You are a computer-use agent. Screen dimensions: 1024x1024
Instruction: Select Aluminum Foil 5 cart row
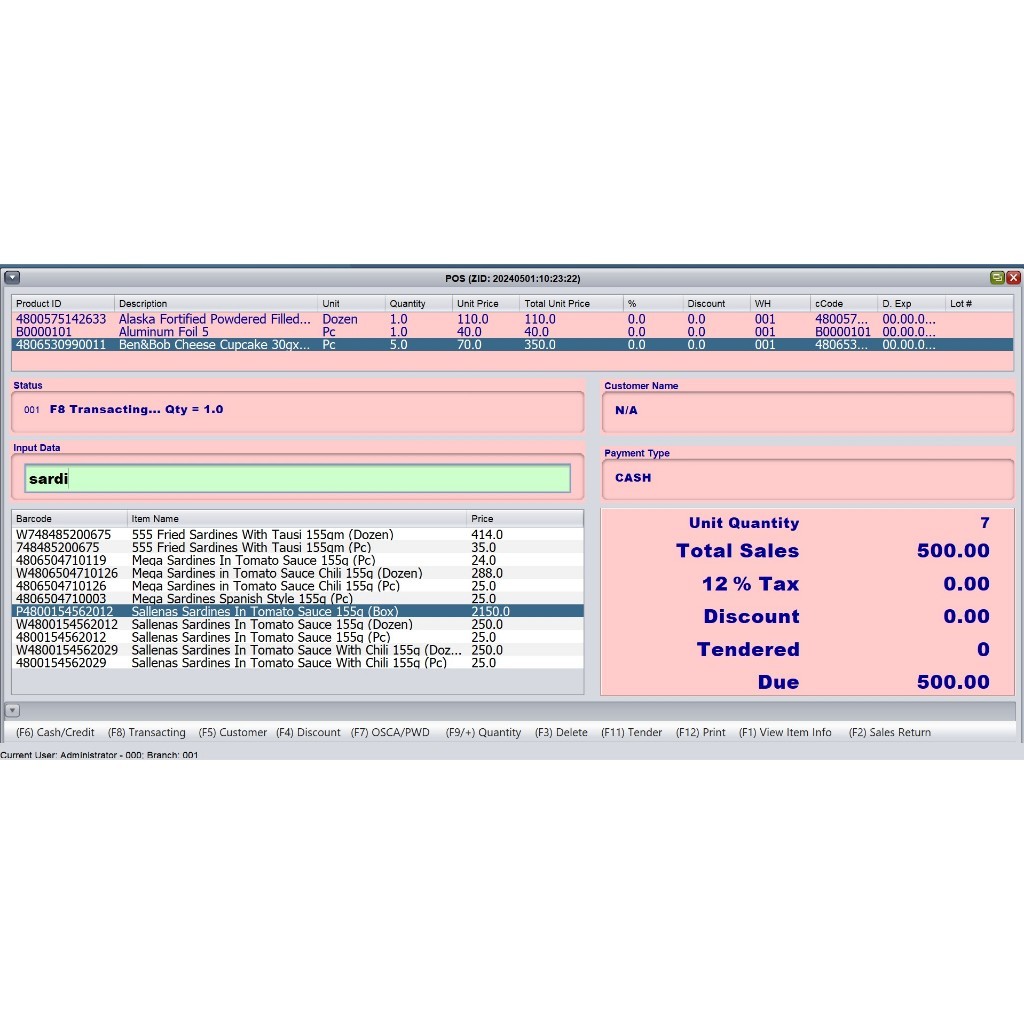[512, 332]
